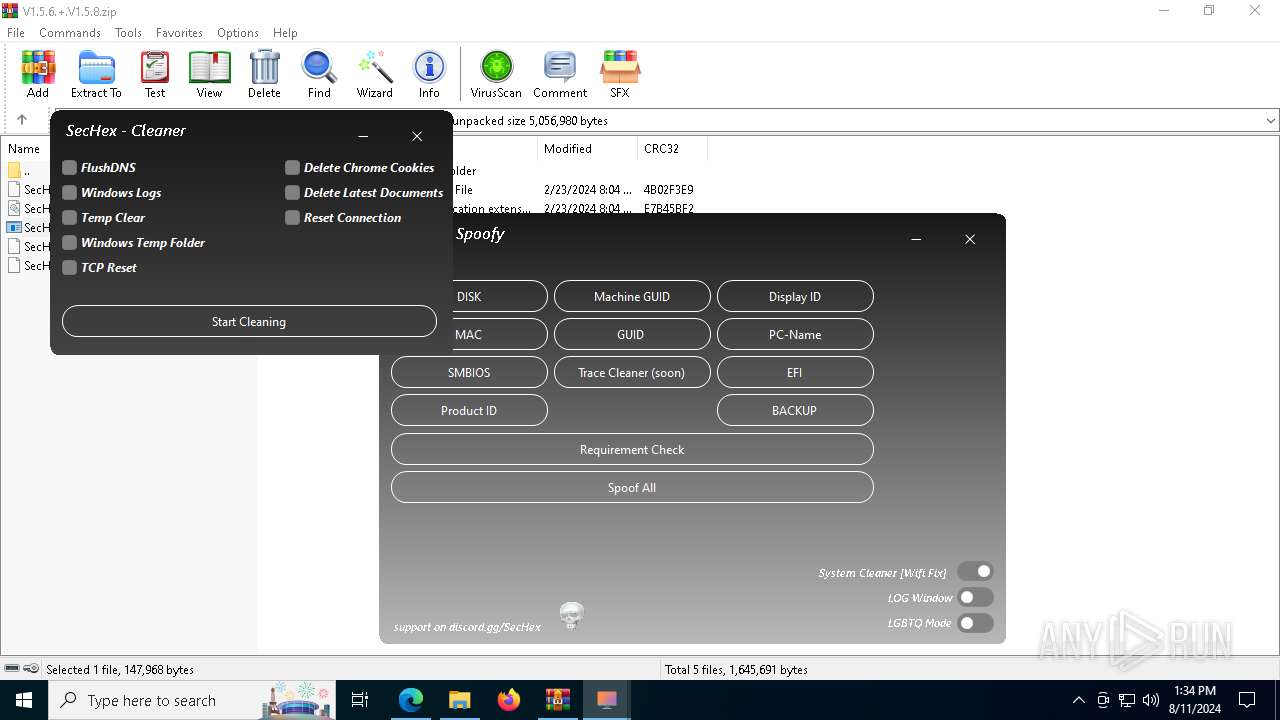Click the Display ID button

795,296
